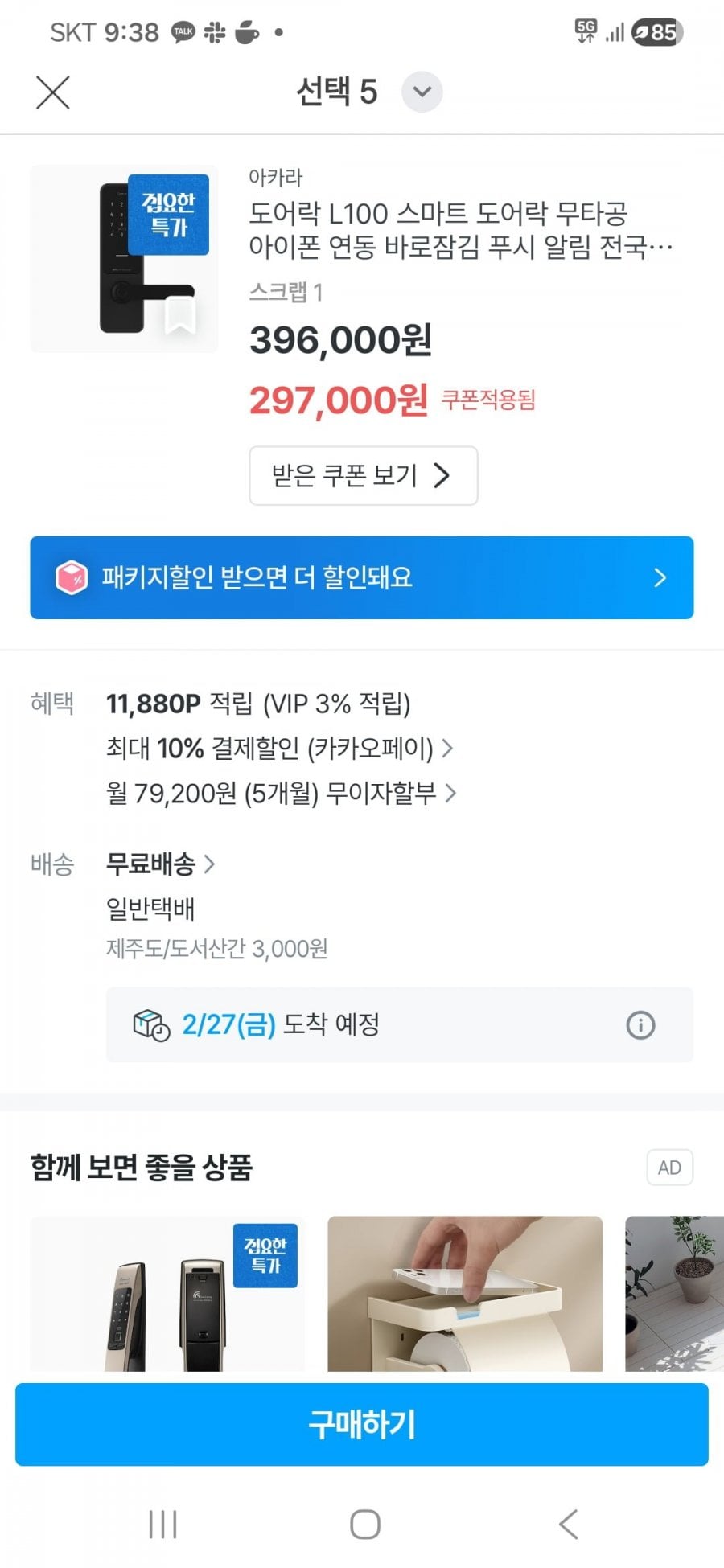This screenshot has width=724, height=1568.
Task: Tap the AD badge label
Action: coord(669,1168)
